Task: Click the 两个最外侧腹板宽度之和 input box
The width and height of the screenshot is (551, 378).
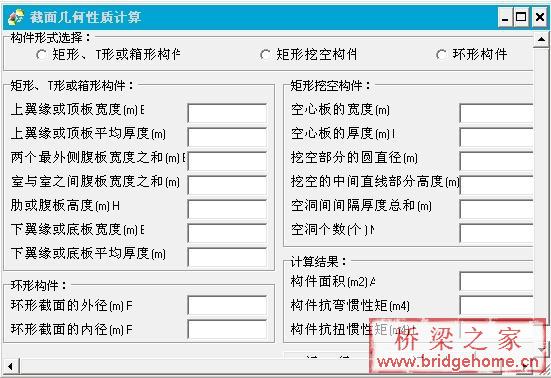Action: point(227,161)
